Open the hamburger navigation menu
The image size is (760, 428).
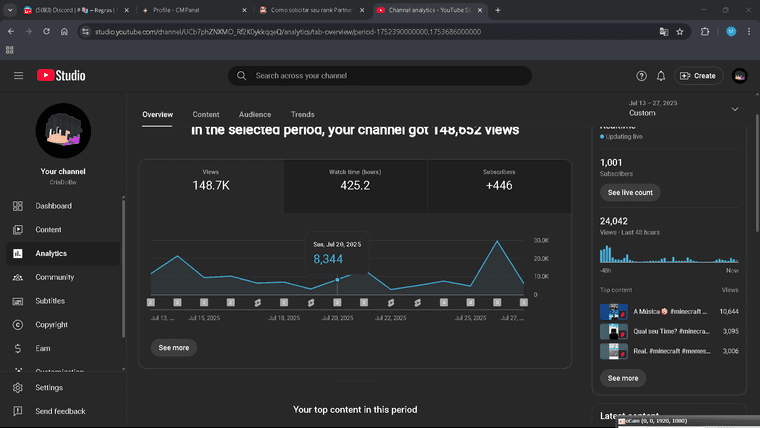pos(18,76)
